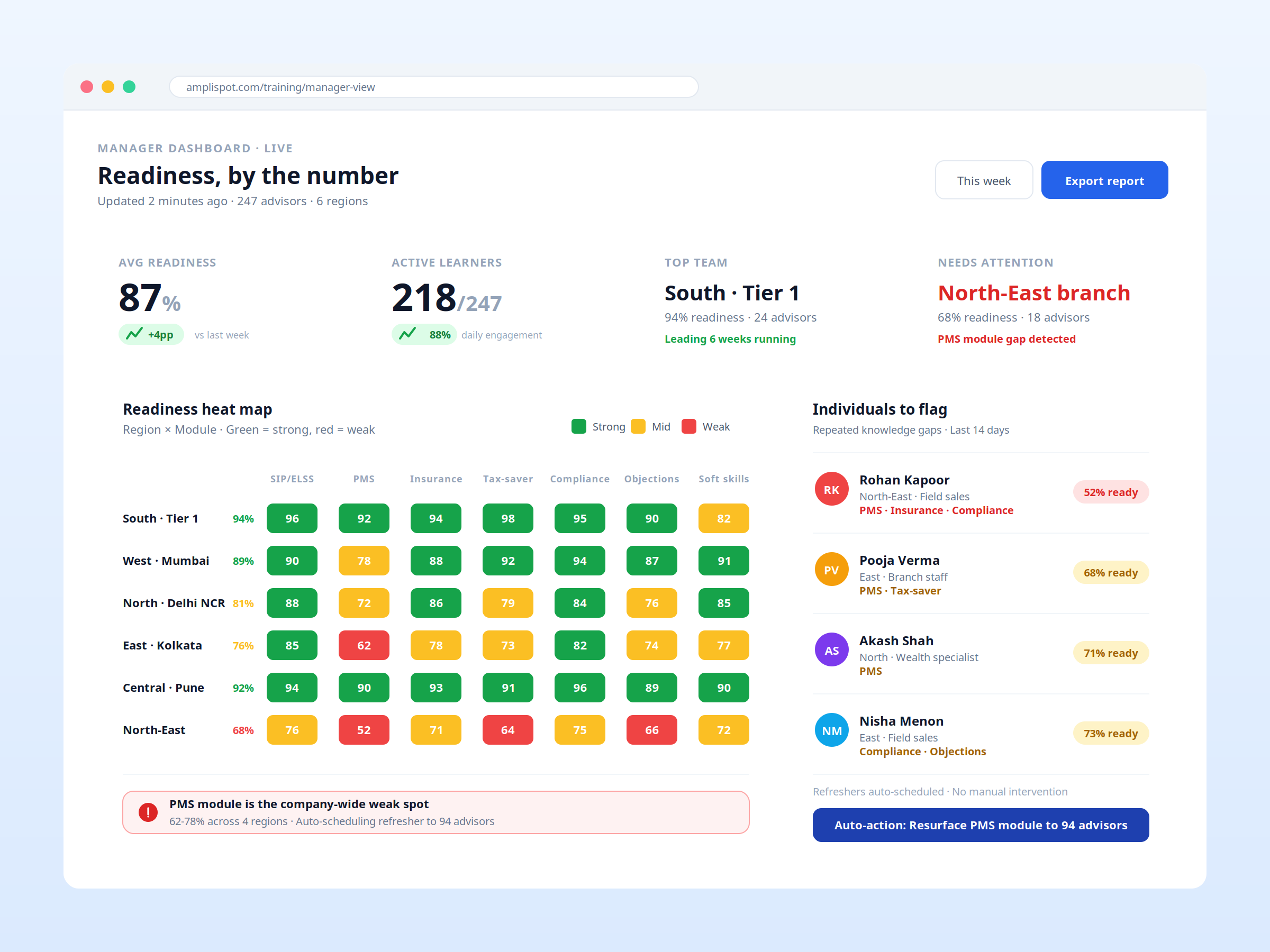The height and width of the screenshot is (952, 1270).
Task: Click the red alert exclamation icon
Action: pyautogui.click(x=148, y=812)
